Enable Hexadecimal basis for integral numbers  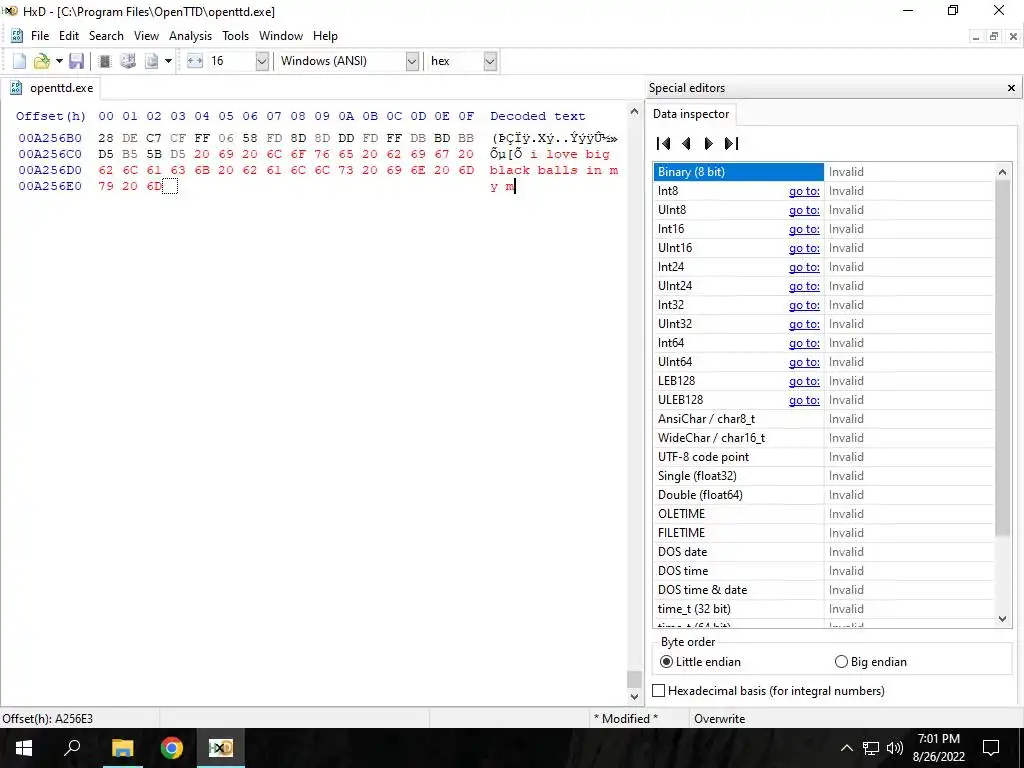pos(769,690)
